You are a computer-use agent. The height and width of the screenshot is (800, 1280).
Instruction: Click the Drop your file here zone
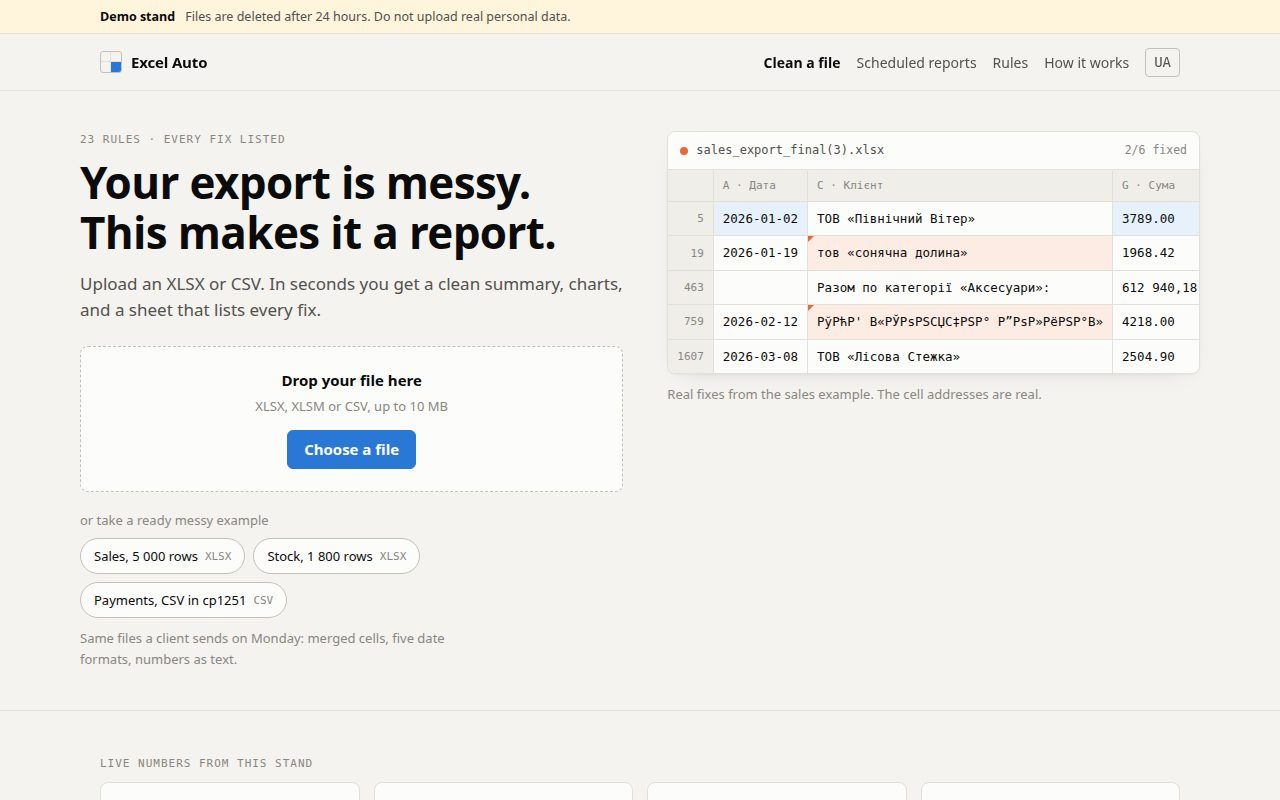pyautogui.click(x=351, y=419)
